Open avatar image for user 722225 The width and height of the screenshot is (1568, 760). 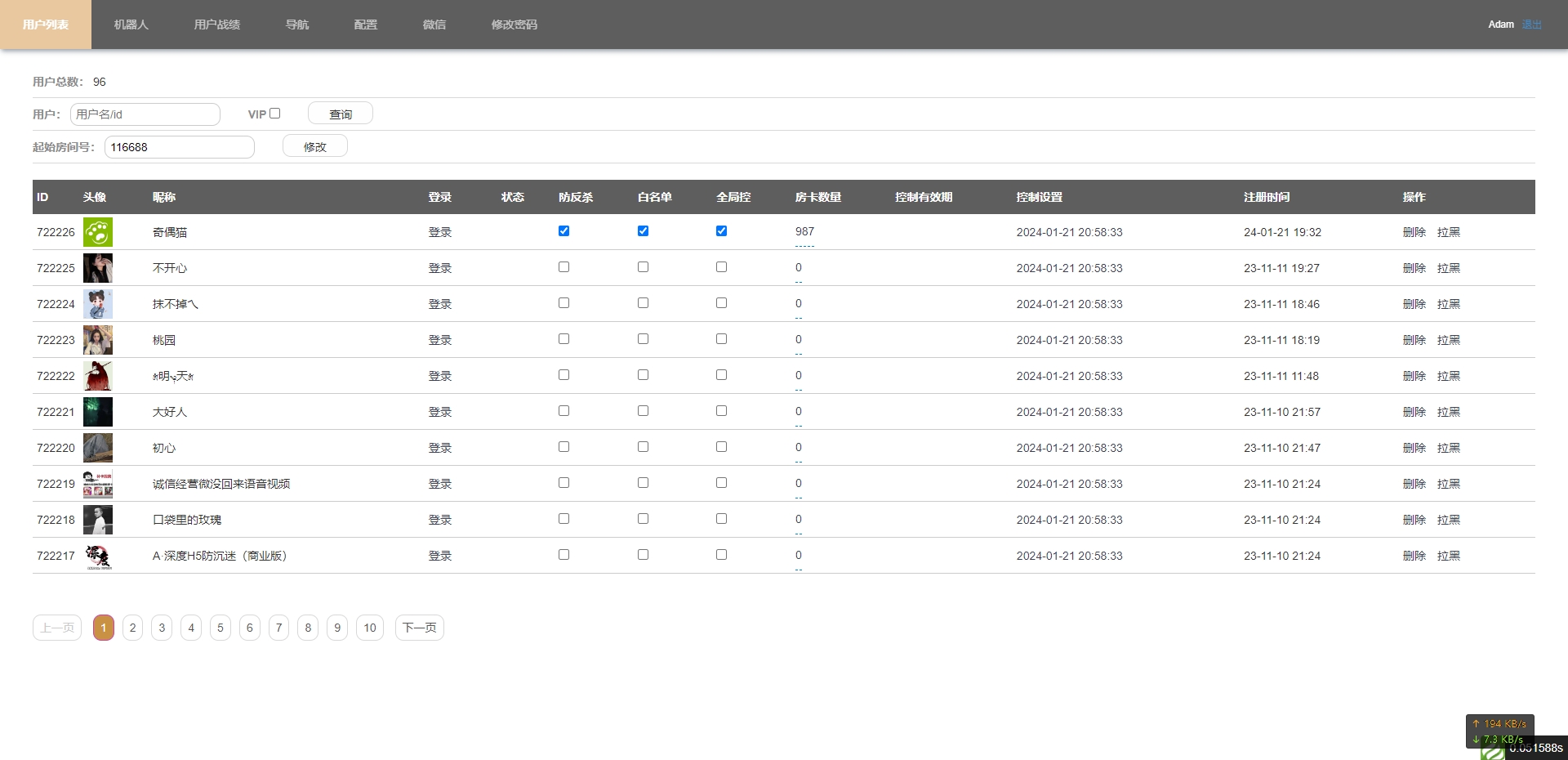pyautogui.click(x=97, y=268)
